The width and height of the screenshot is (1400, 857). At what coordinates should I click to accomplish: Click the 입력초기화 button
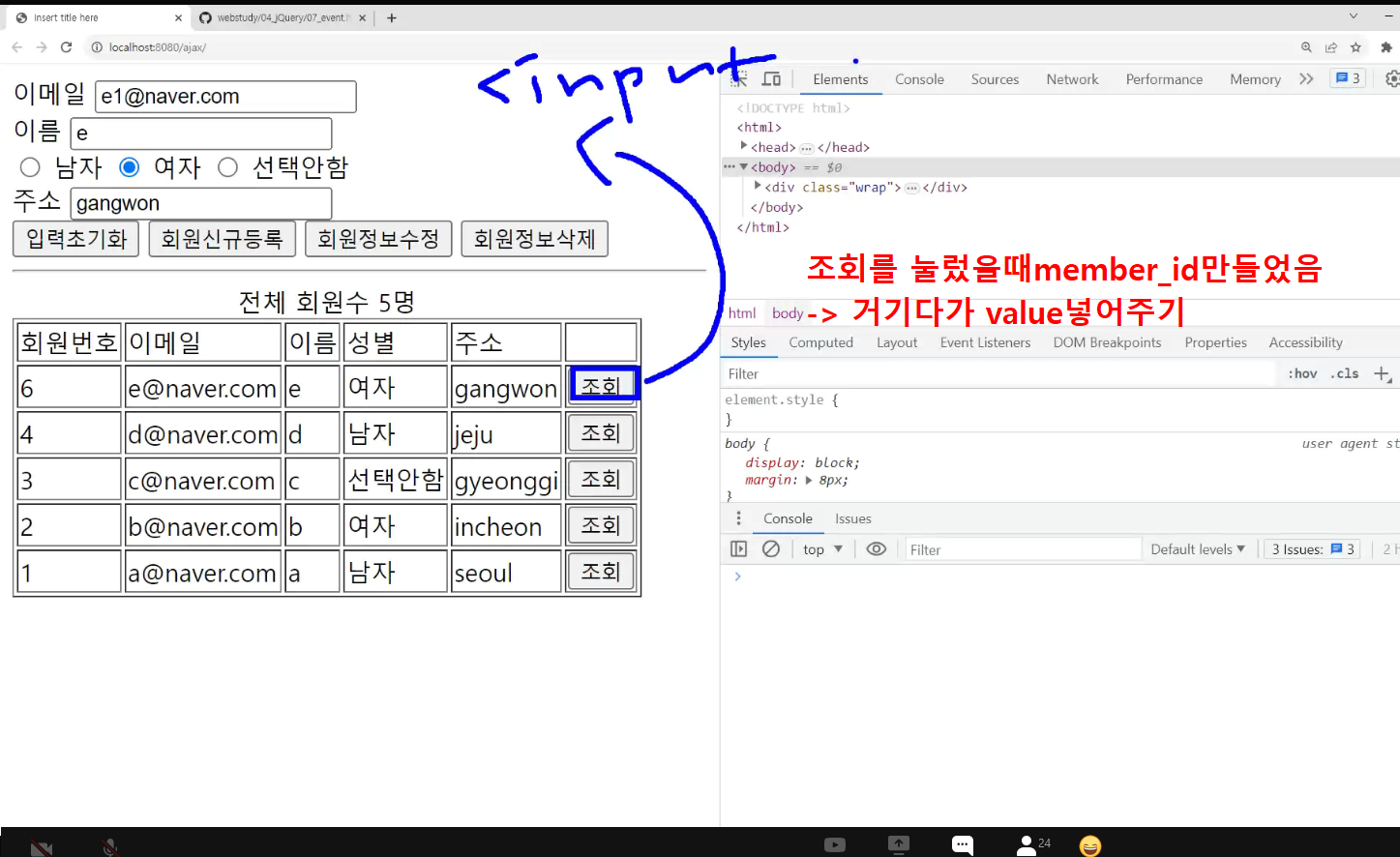coord(76,239)
